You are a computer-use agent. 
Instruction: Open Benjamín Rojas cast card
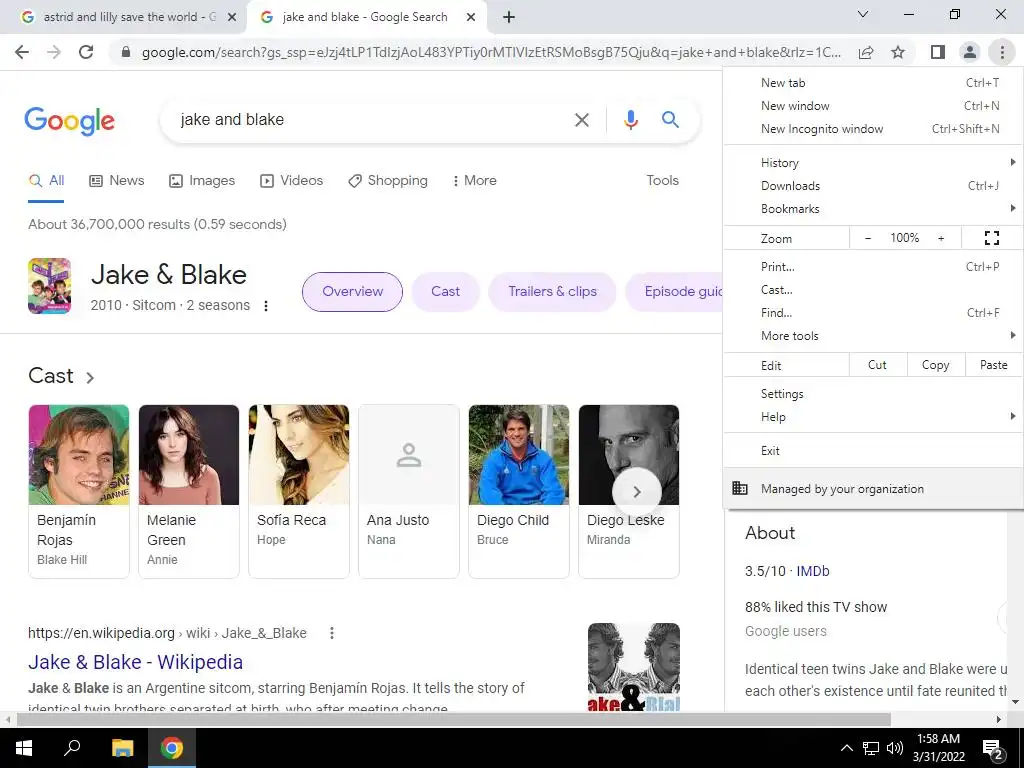tap(78, 491)
